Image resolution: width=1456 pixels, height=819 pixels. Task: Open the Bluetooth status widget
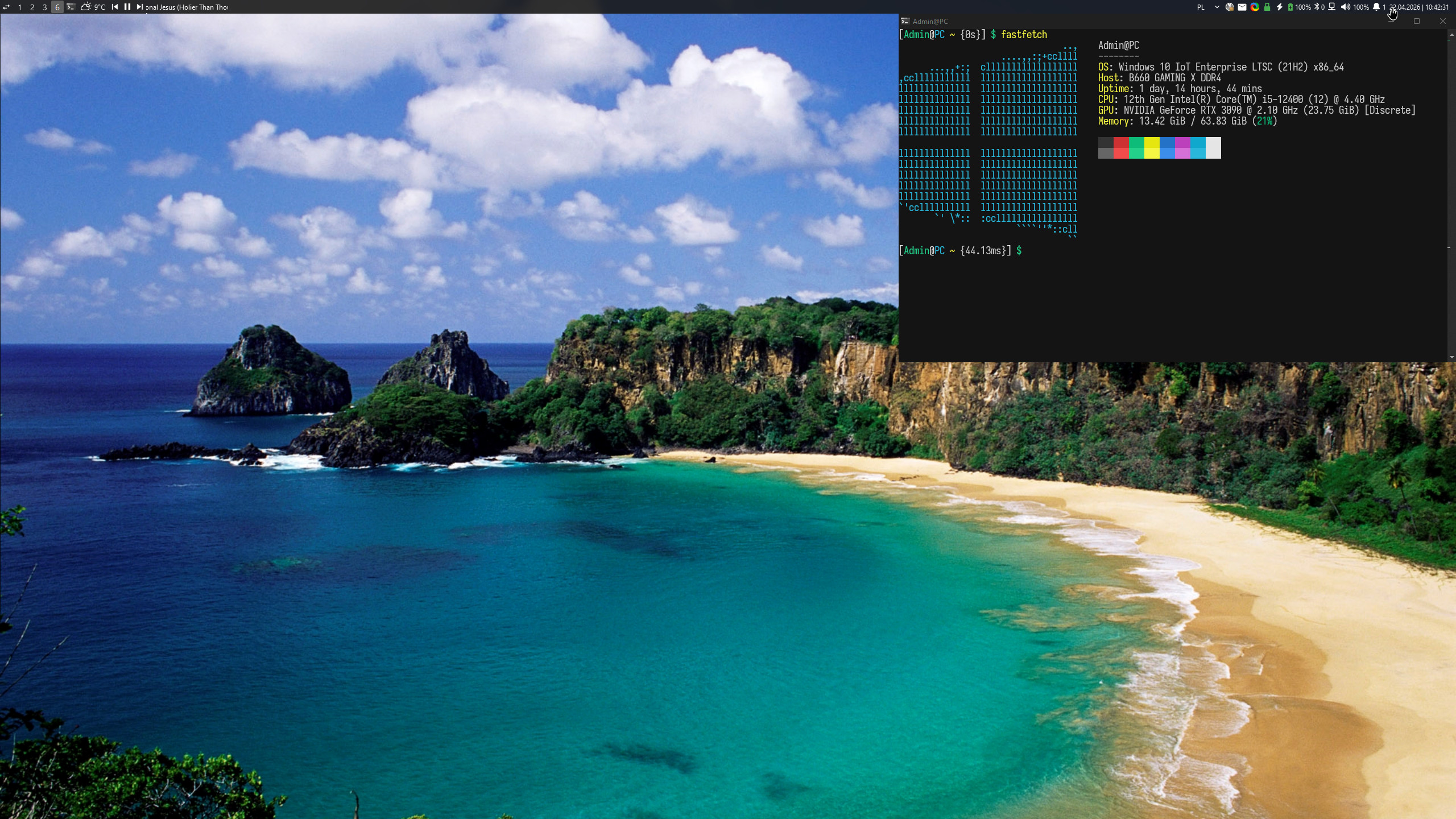coord(1319,7)
